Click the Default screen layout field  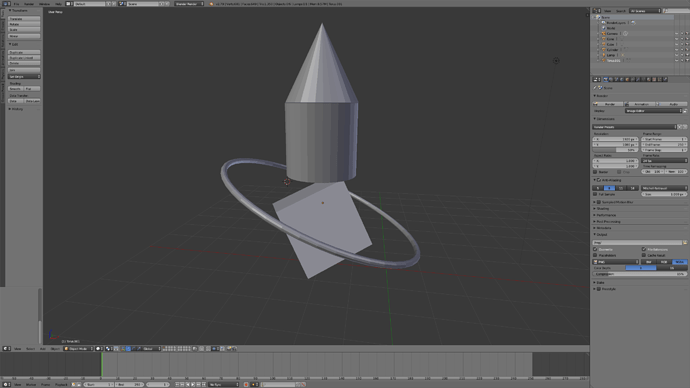click(x=90, y=4)
